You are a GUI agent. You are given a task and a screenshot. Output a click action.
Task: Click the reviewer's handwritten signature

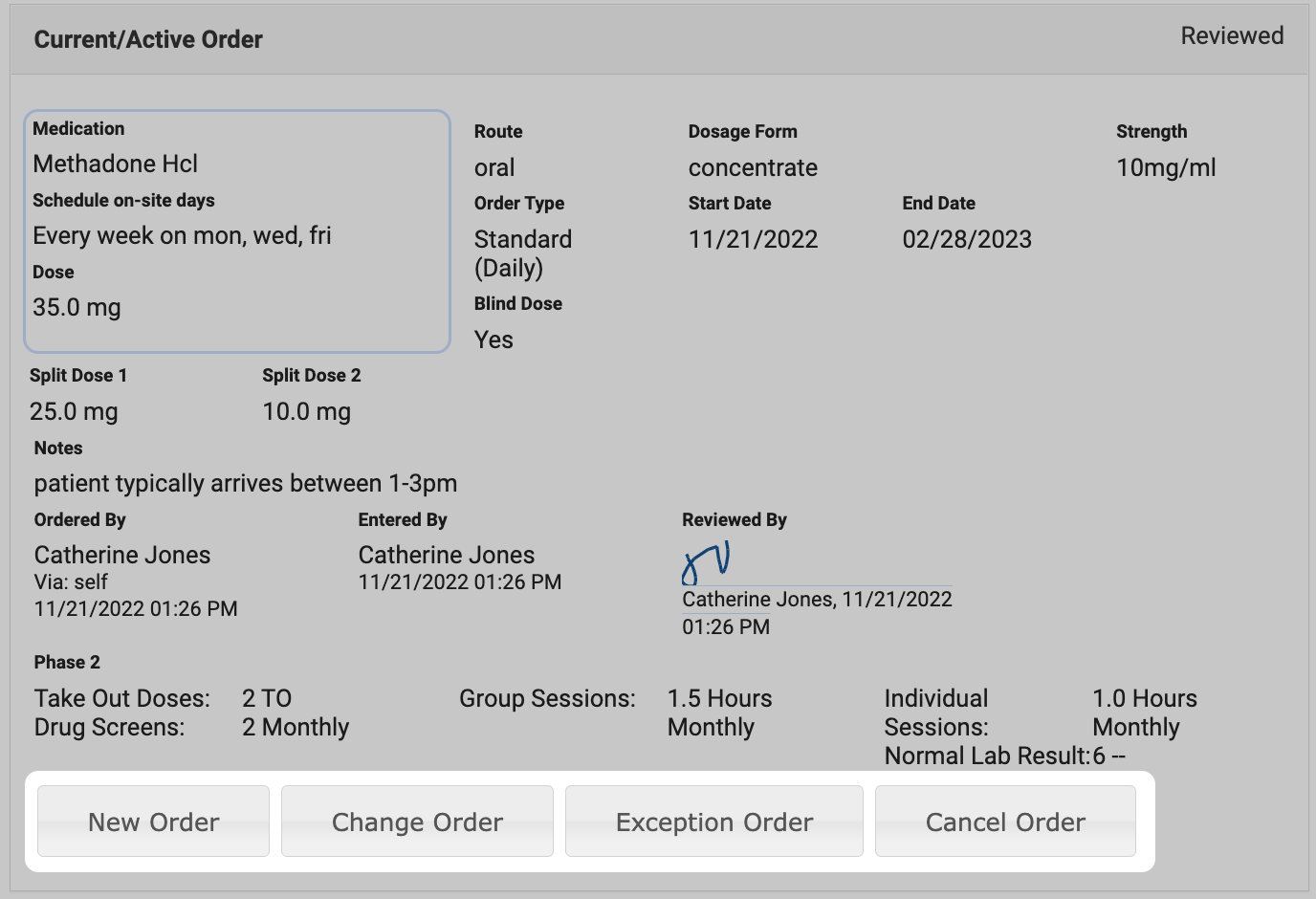[x=707, y=562]
